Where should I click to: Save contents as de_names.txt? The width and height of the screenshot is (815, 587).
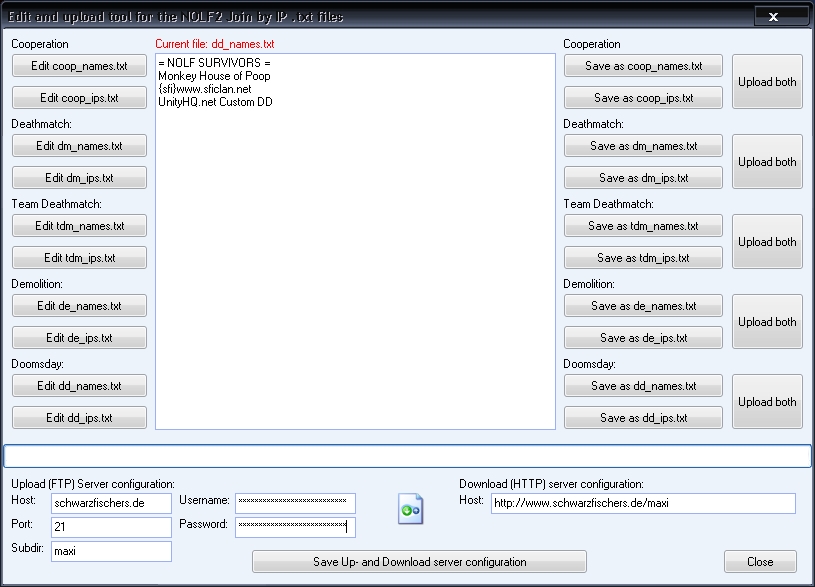point(643,306)
